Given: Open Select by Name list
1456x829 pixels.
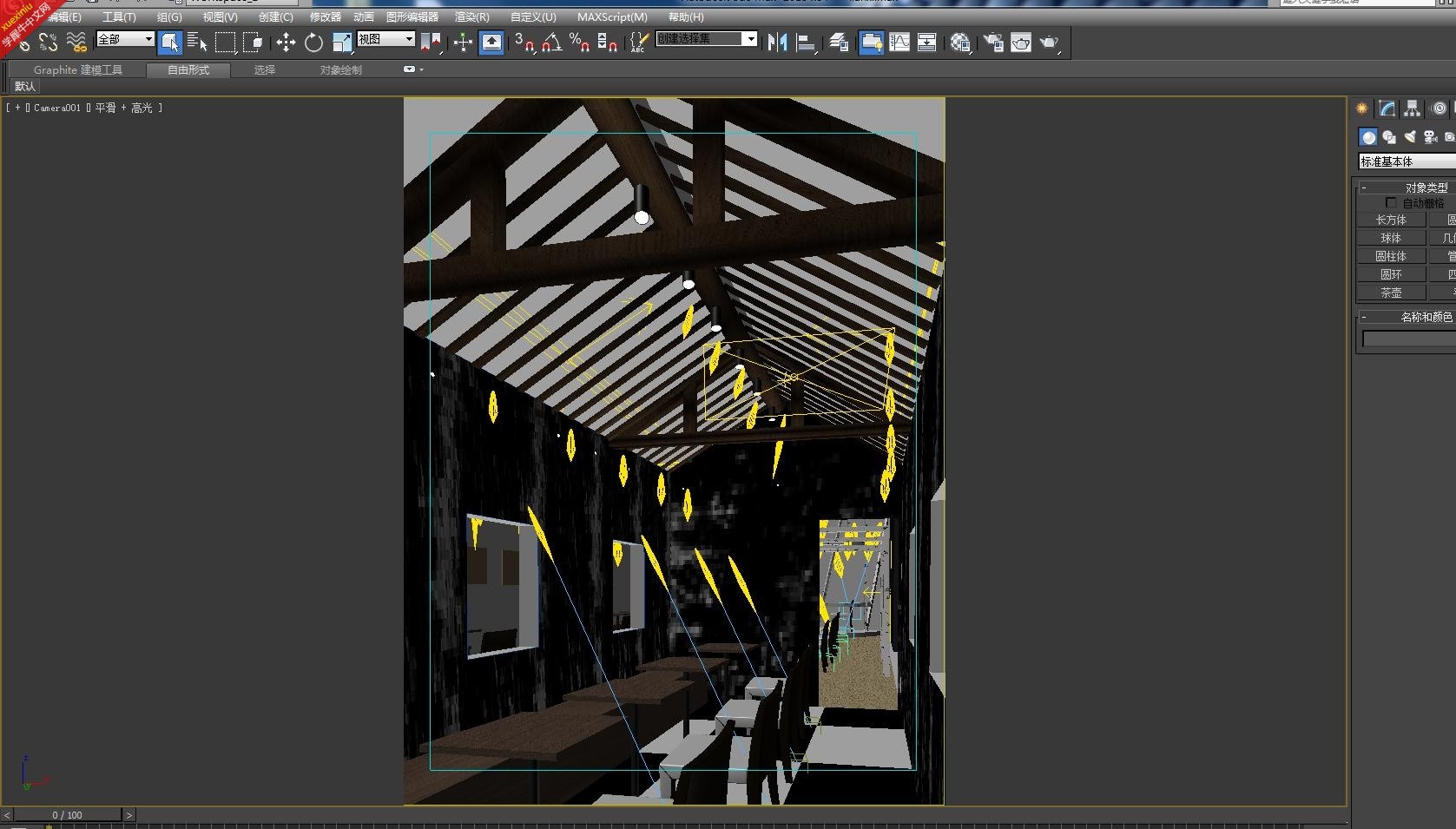Looking at the screenshot, I should click(x=197, y=42).
